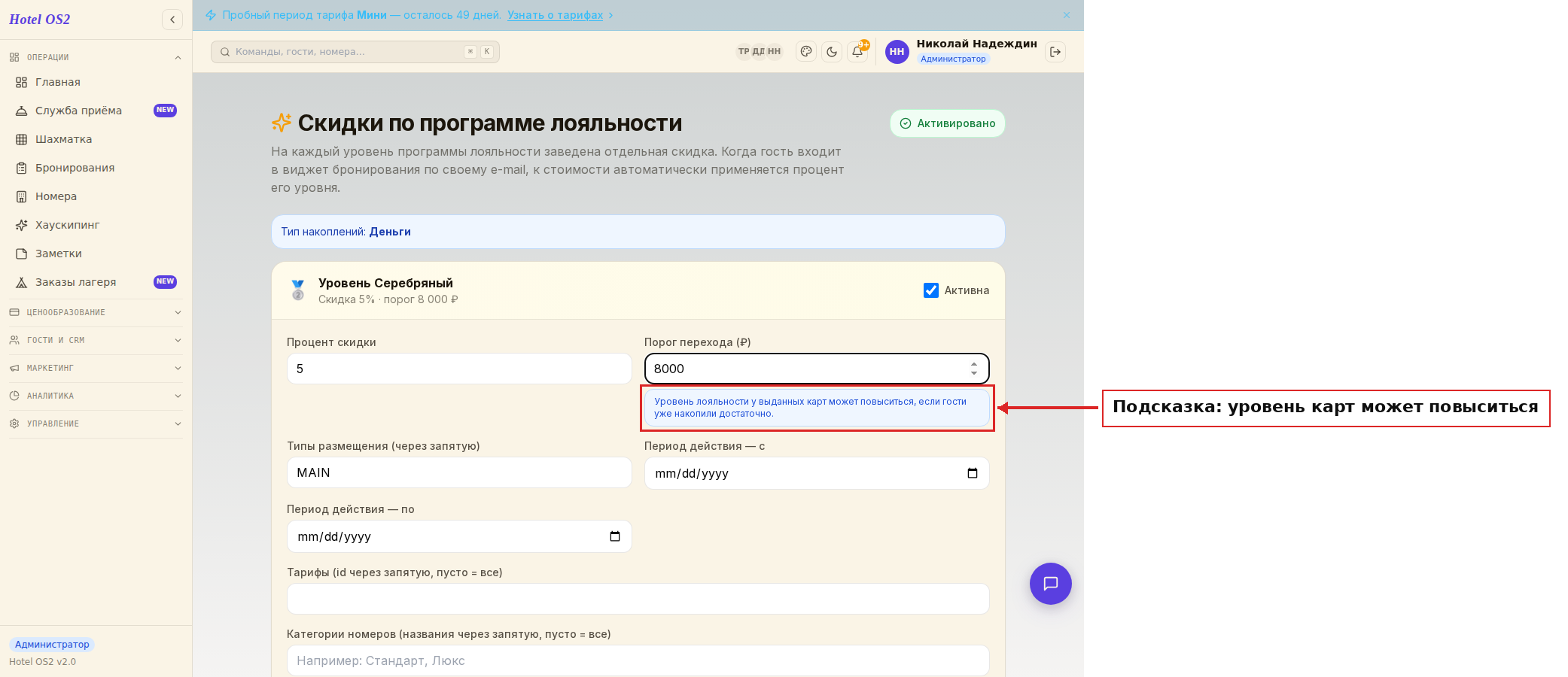Click the Период действия — с date field
The height and width of the screenshot is (677, 1568).
817,473
